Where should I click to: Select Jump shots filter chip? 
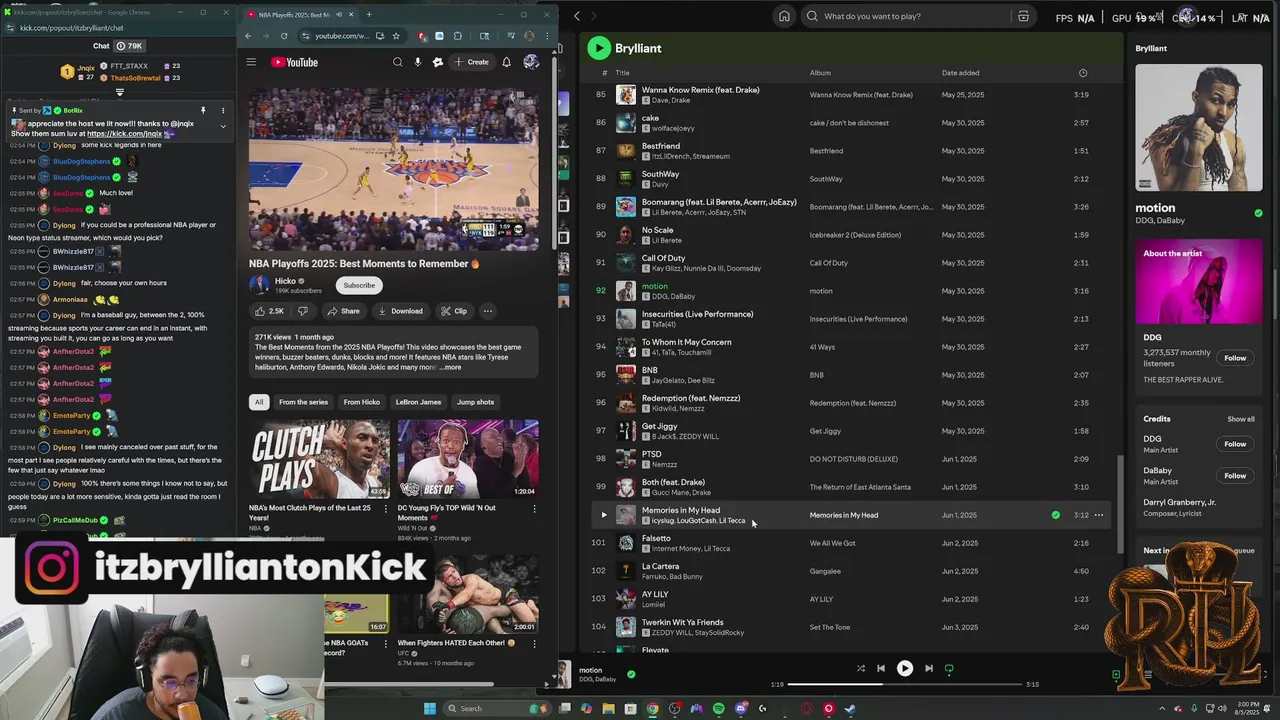475,402
